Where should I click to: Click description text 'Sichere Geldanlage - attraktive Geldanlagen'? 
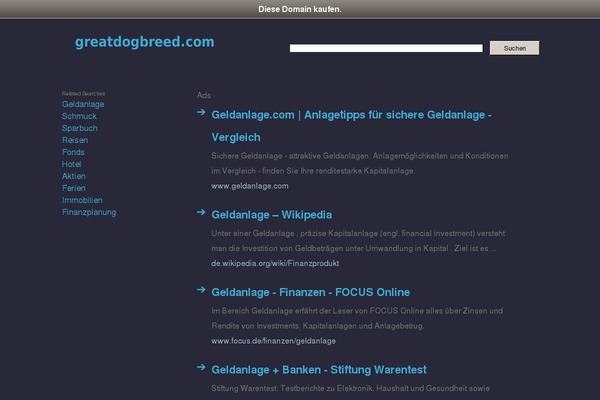click(x=360, y=163)
